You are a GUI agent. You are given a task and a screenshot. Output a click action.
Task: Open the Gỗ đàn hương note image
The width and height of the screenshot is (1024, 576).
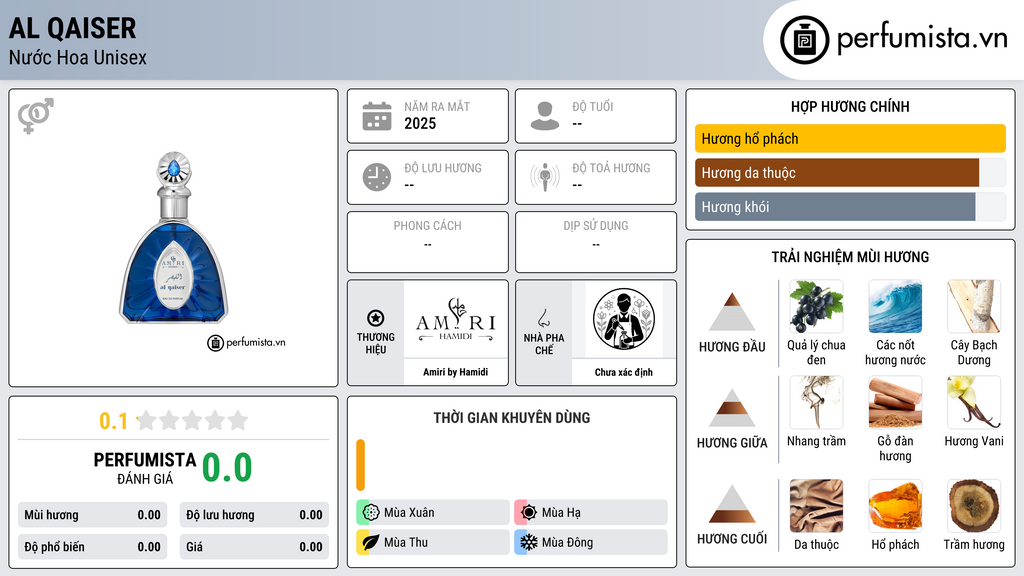pos(895,402)
